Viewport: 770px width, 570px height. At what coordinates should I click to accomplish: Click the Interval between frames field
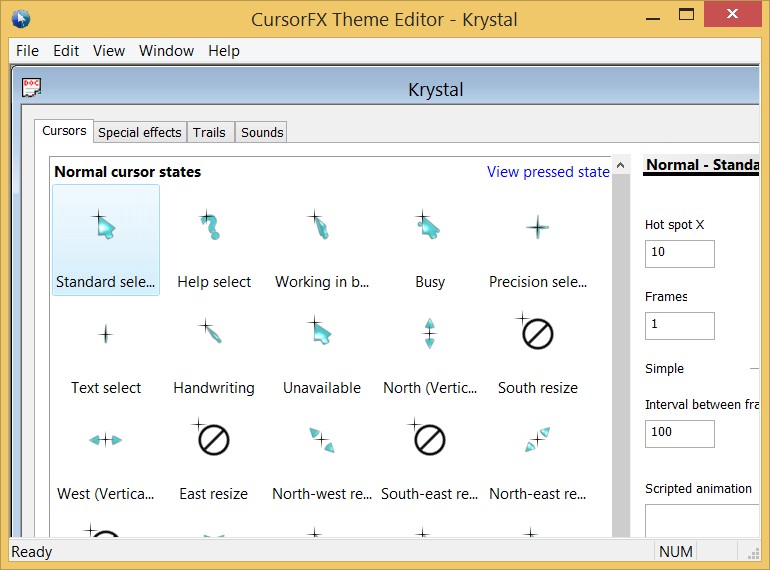pos(680,434)
